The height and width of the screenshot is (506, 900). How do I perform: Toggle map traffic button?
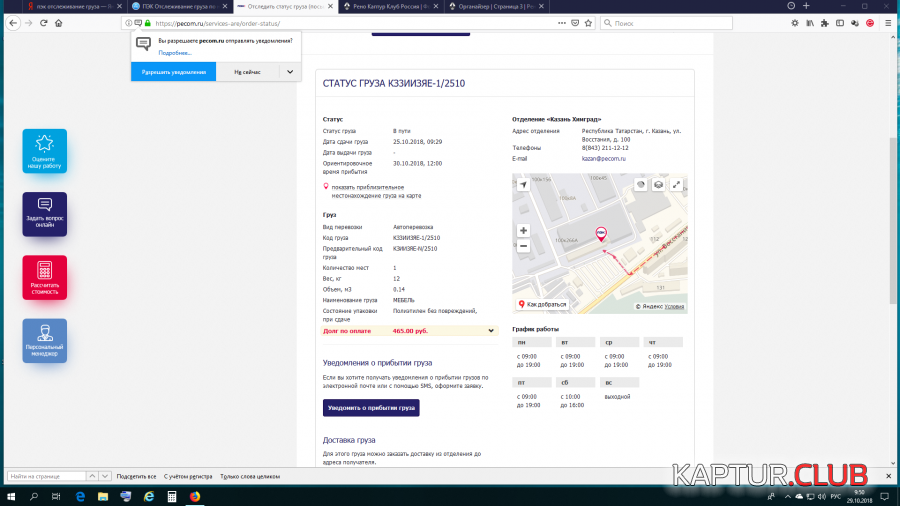641,185
